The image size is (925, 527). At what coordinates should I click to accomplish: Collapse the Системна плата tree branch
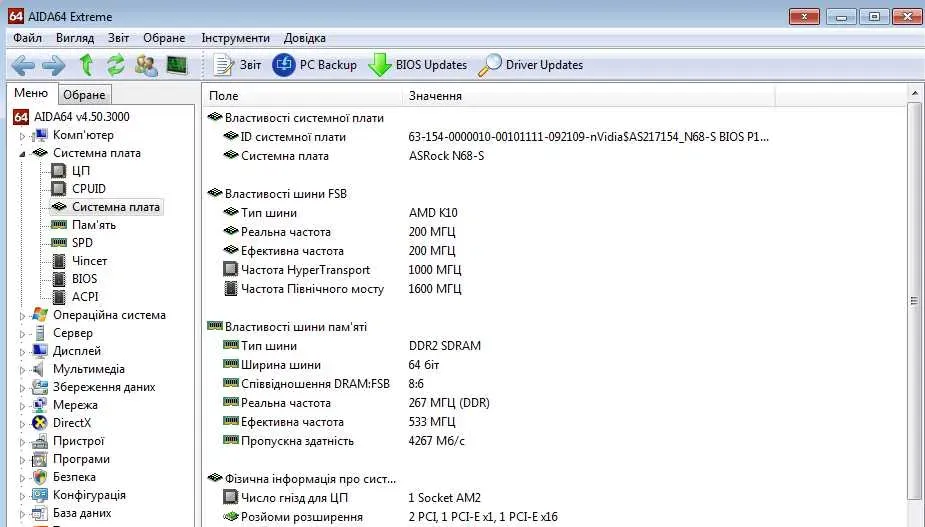pyautogui.click(x=24, y=154)
